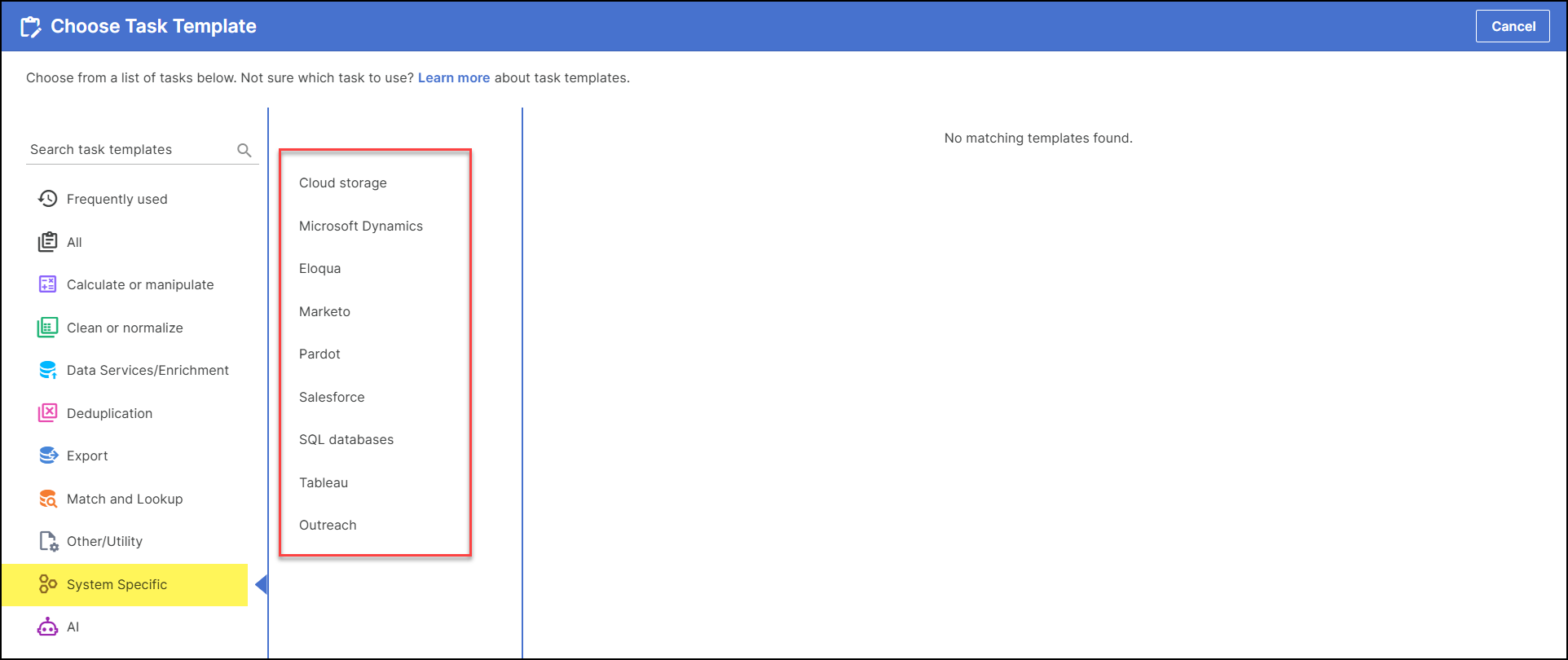
Task: Select the Eloqua subcategory
Action: point(320,268)
